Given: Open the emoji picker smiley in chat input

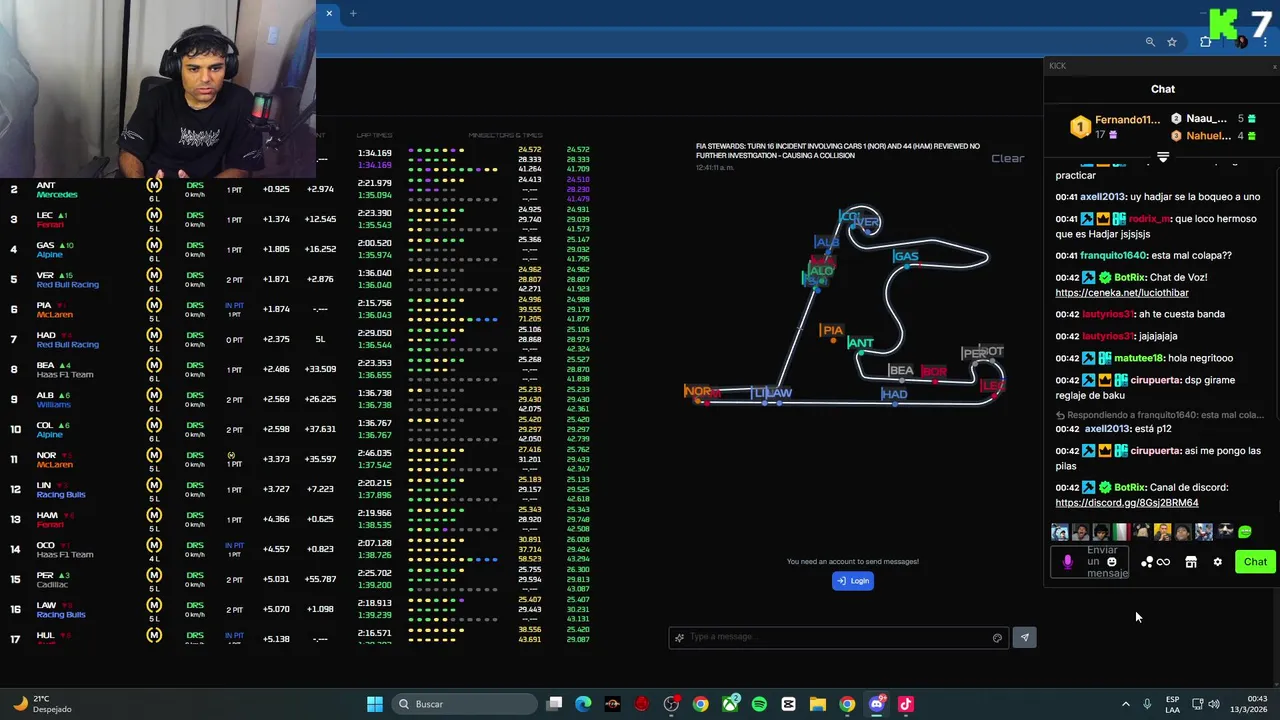Looking at the screenshot, I should click(1111, 562).
